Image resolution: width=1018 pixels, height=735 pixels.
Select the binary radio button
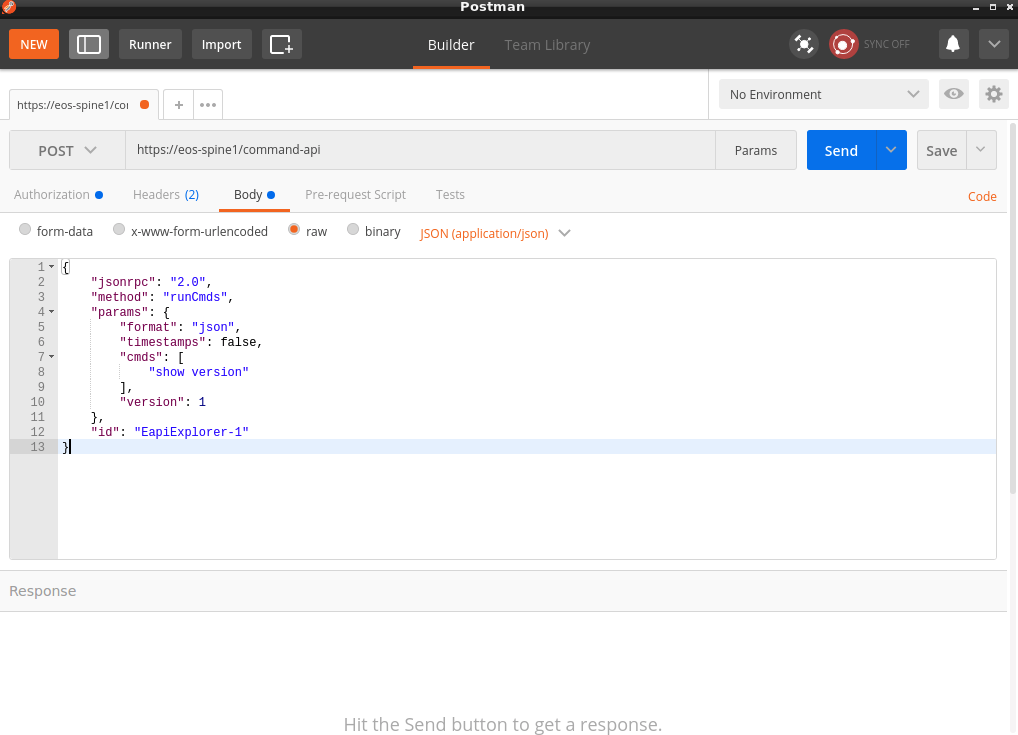point(353,230)
